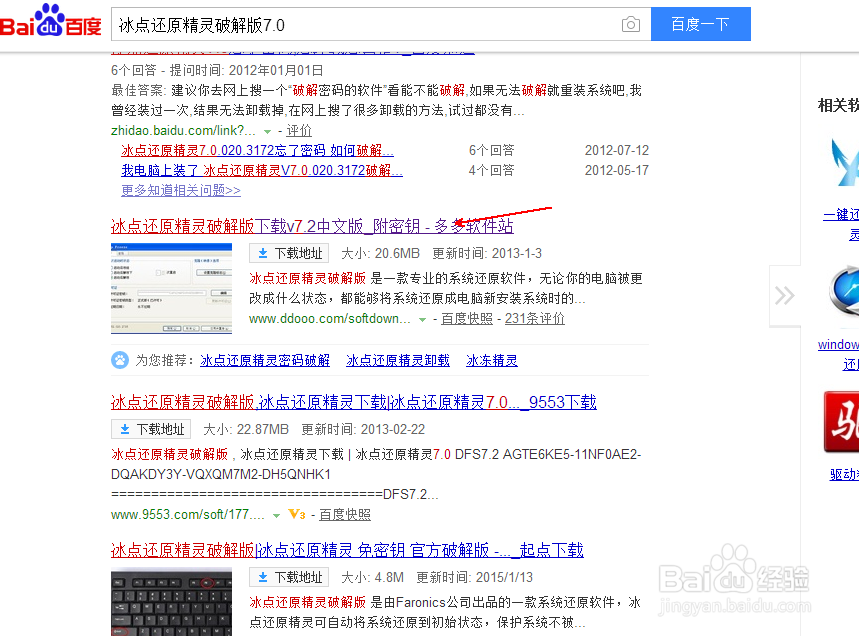This screenshot has height=636, width=859.
Task: Click keyboard thumbnail of 起点下载 result
Action: (x=171, y=601)
